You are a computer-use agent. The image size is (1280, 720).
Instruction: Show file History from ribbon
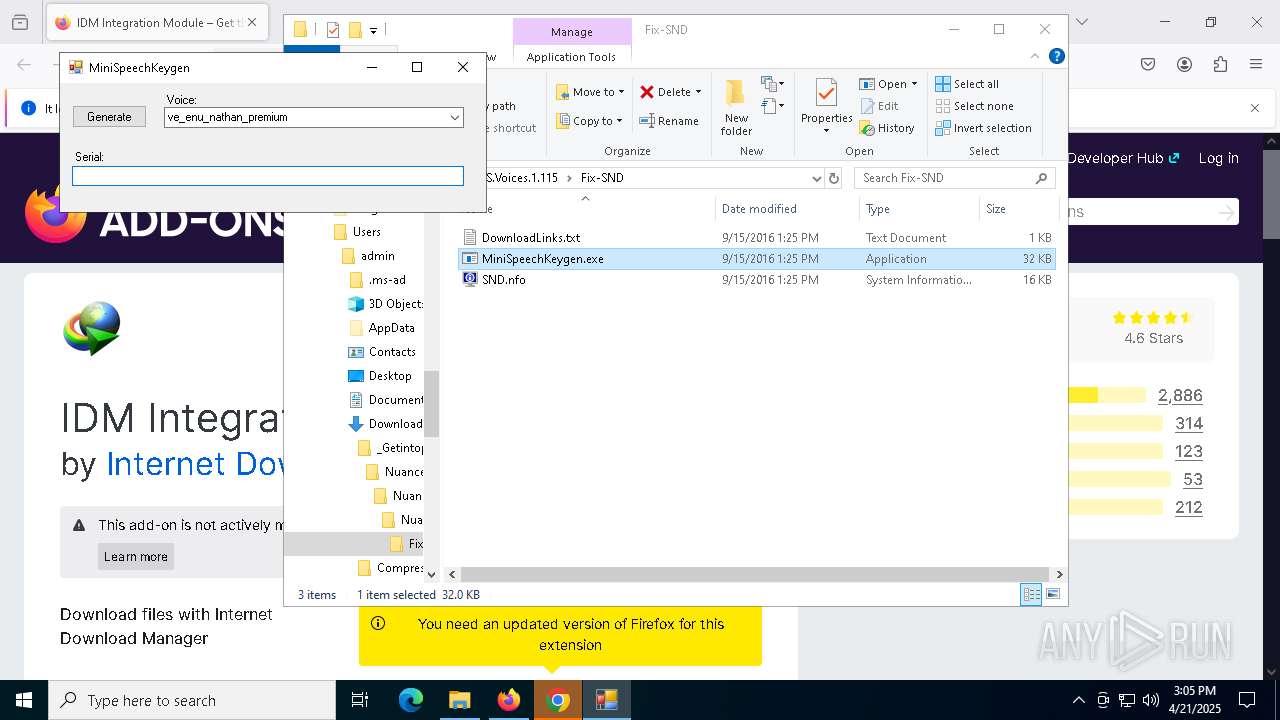click(x=887, y=128)
